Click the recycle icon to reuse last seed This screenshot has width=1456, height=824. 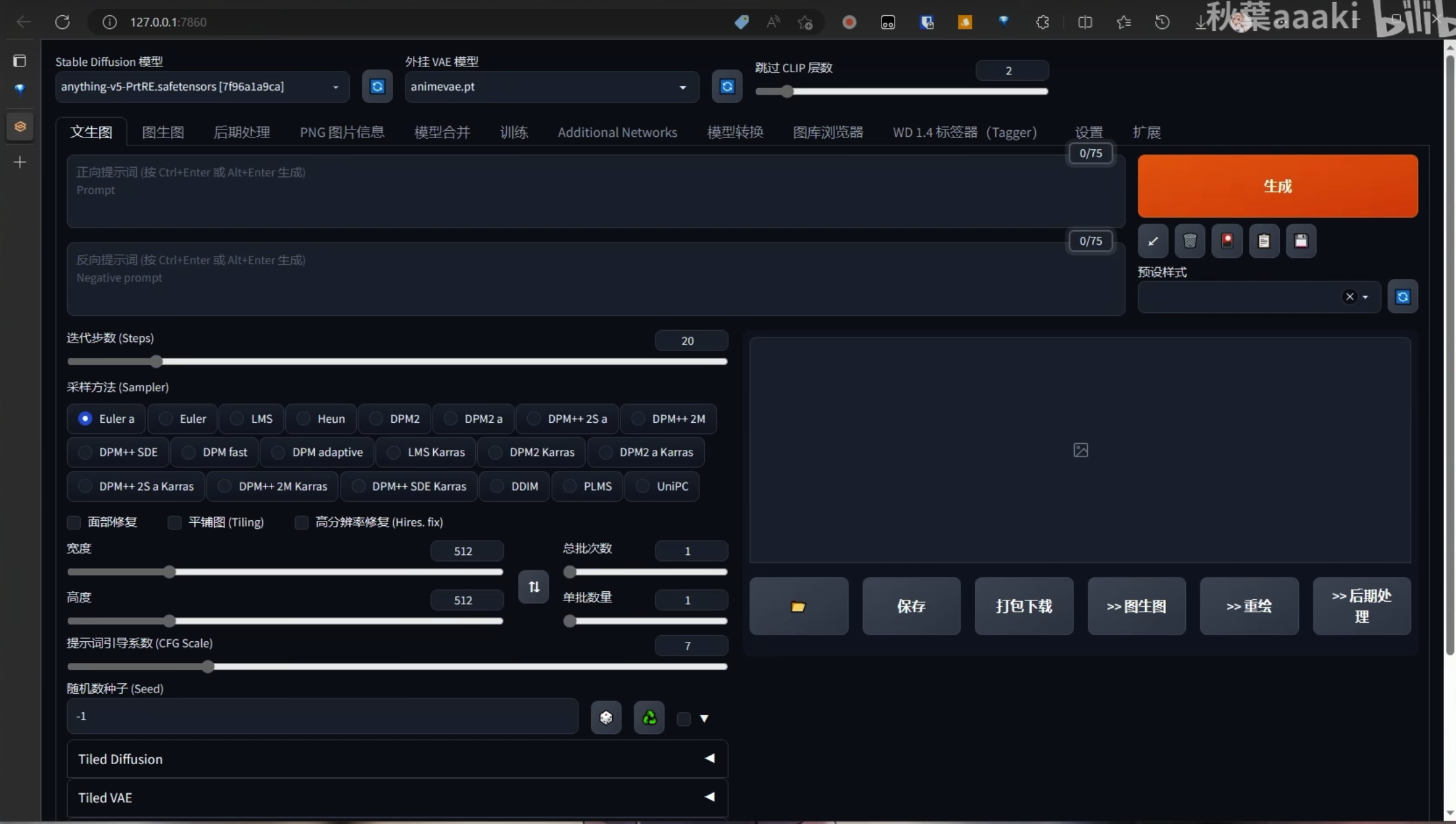click(x=648, y=717)
